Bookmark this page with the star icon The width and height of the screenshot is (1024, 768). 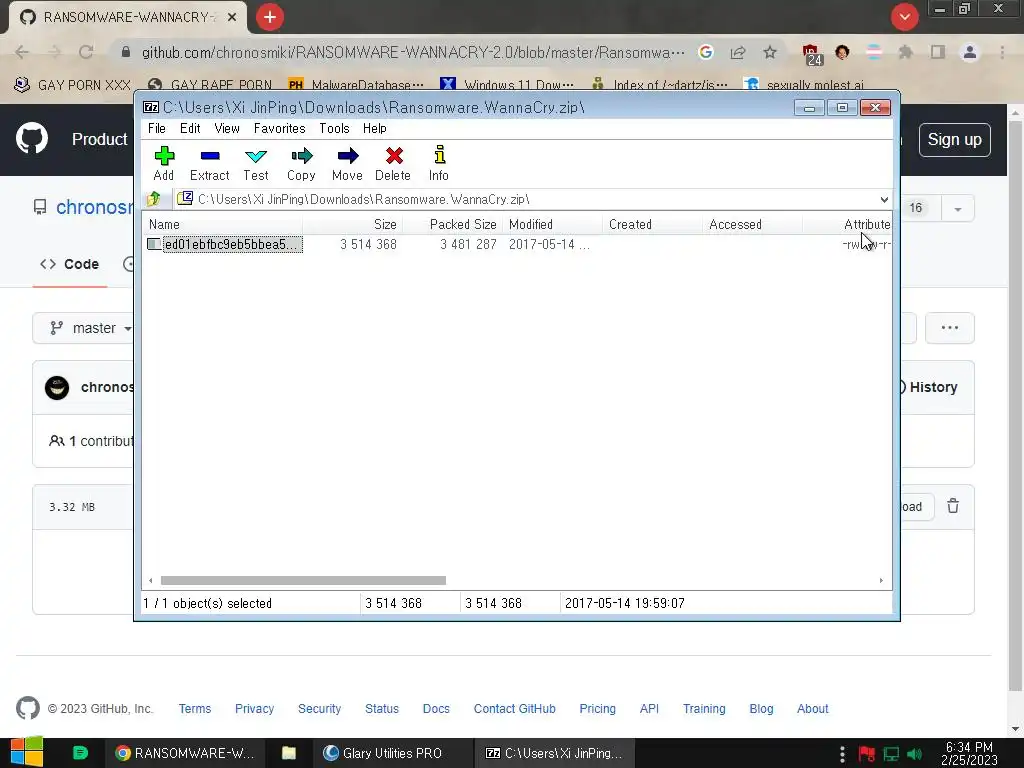770,52
